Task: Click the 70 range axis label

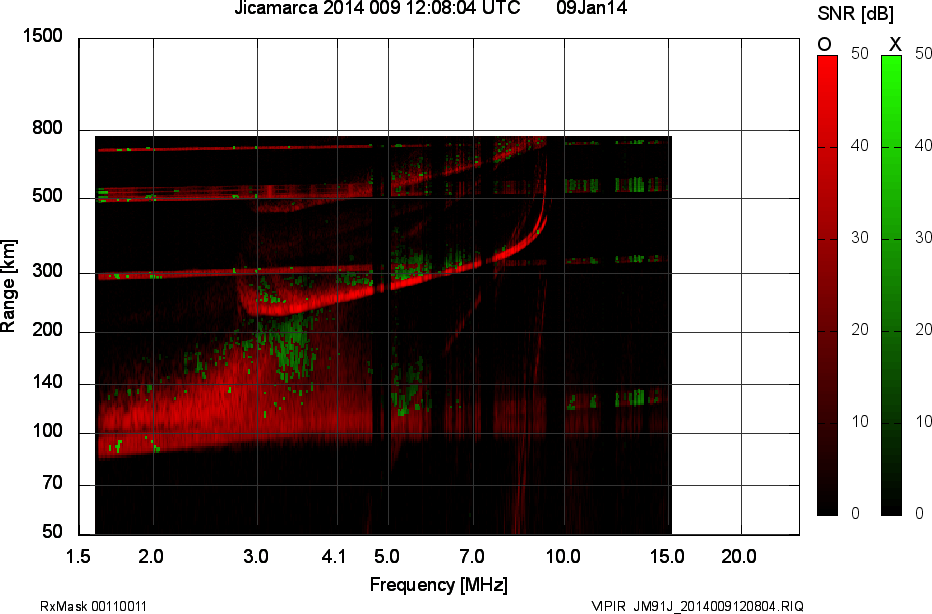Action: [x=52, y=483]
